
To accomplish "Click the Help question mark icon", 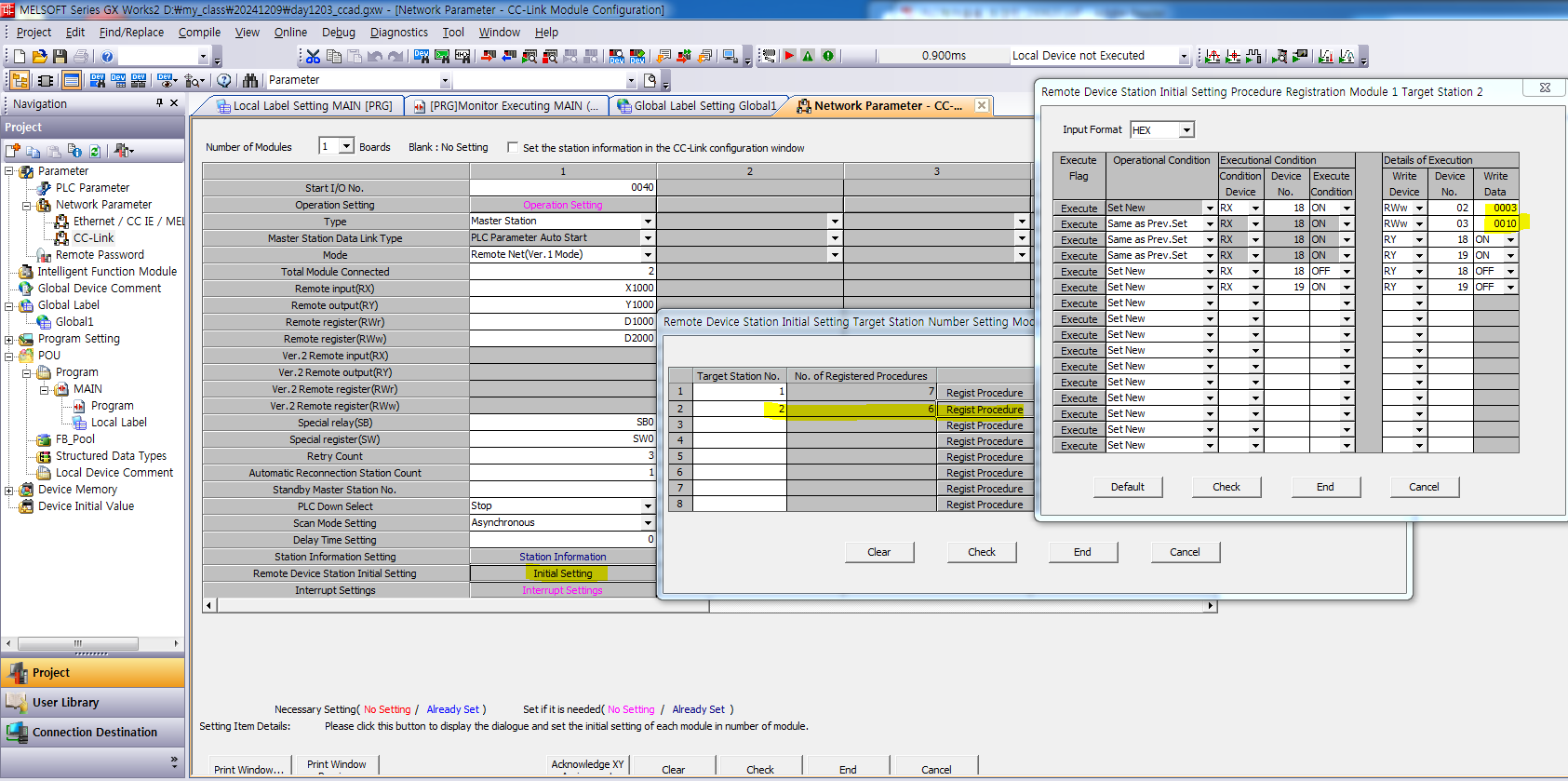I will coord(107,56).
